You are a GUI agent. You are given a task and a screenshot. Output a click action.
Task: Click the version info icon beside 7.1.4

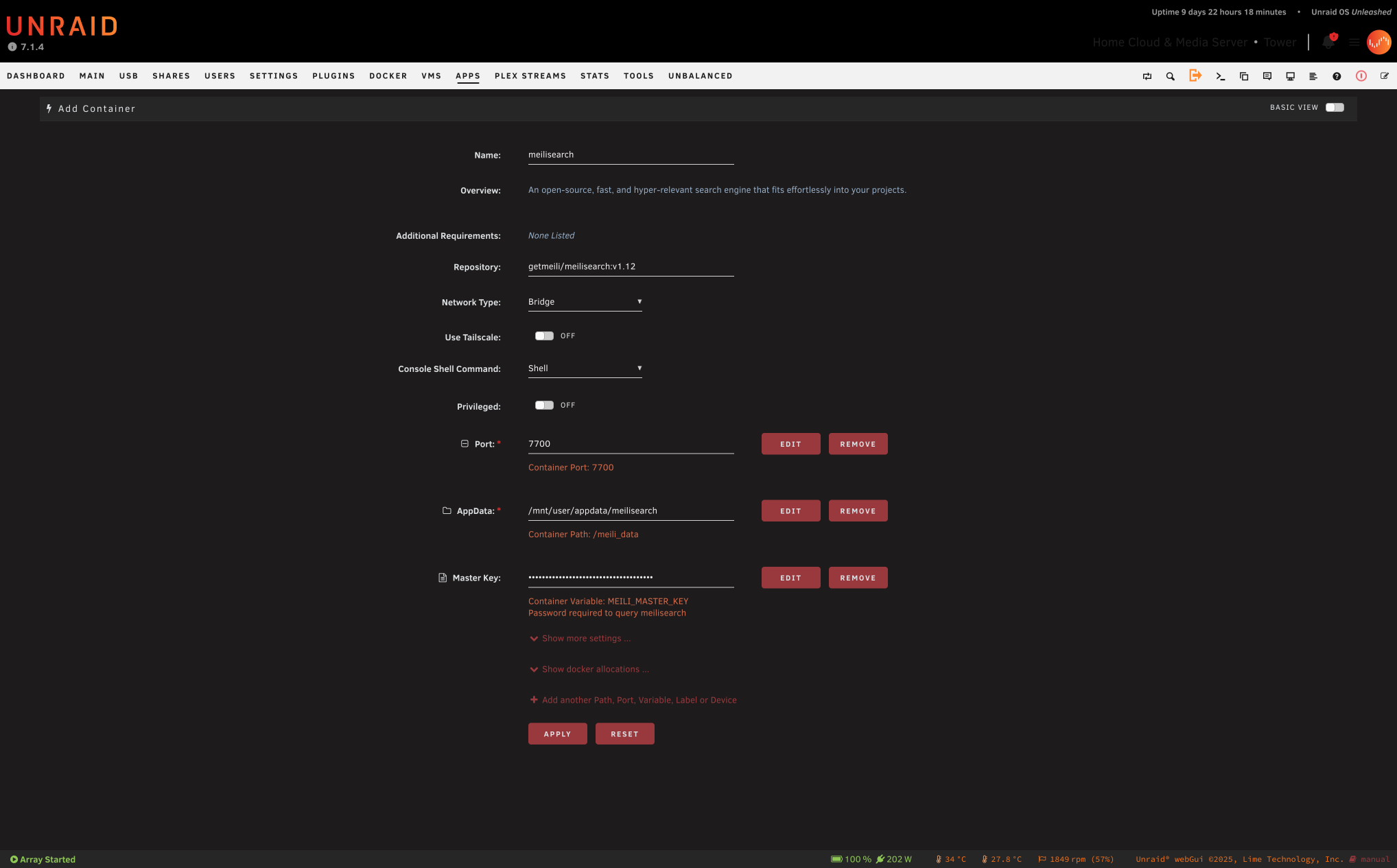pos(12,47)
